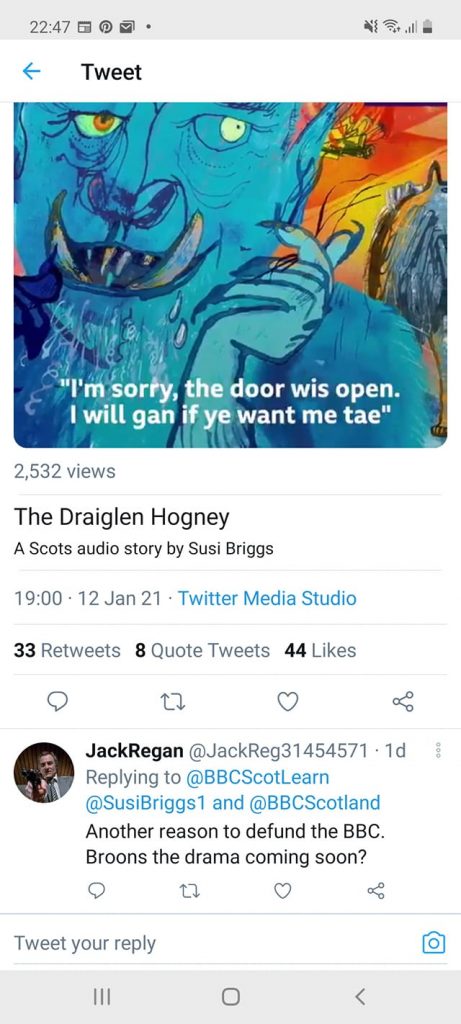
Task: Like the main tweet with the heart icon
Action: coord(288,701)
